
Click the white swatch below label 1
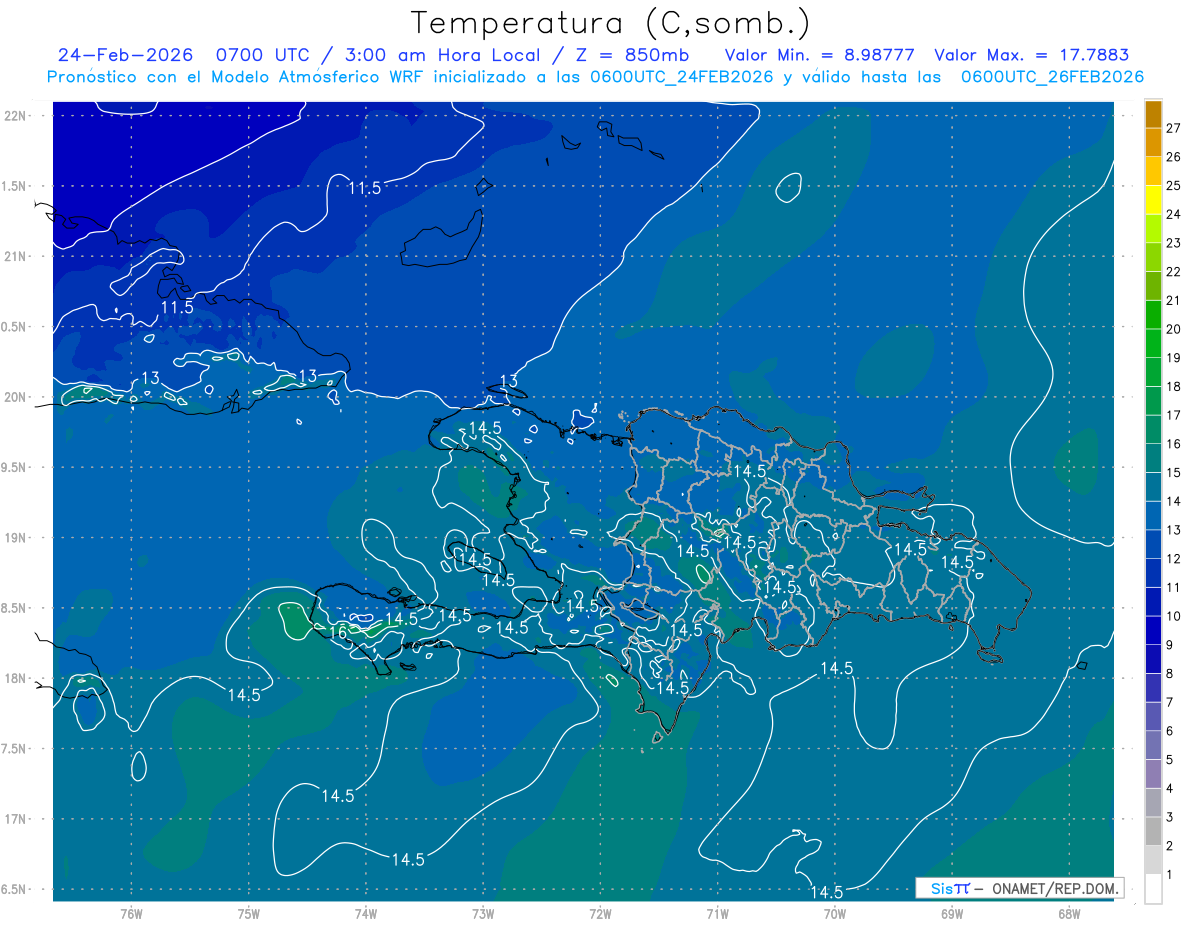[1153, 889]
